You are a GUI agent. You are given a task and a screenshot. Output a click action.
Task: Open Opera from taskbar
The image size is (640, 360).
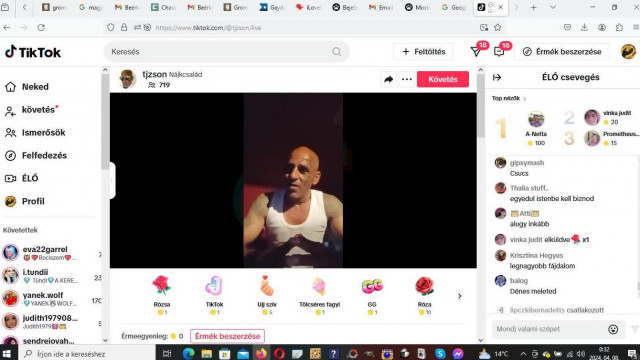279,353
